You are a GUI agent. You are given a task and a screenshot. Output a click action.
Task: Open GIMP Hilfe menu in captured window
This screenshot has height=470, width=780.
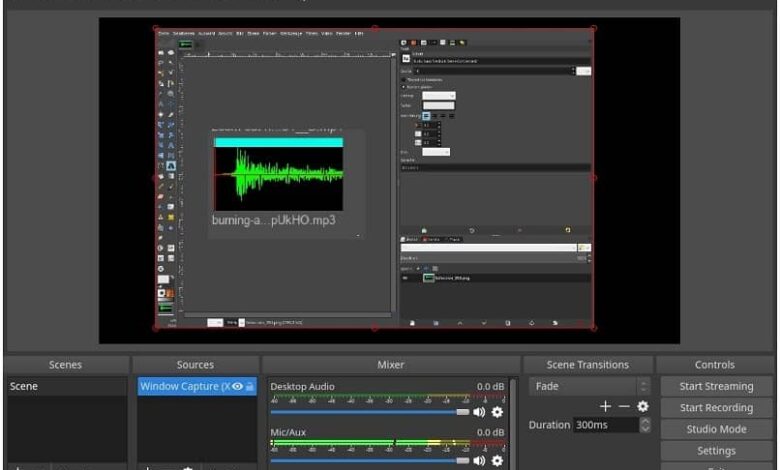[358, 33]
